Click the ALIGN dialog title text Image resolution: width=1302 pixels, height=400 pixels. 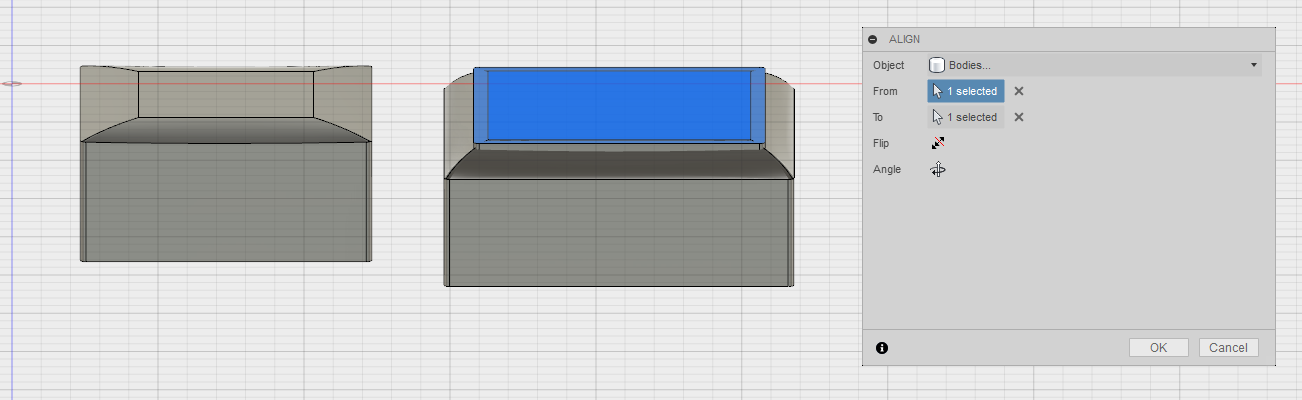point(904,39)
